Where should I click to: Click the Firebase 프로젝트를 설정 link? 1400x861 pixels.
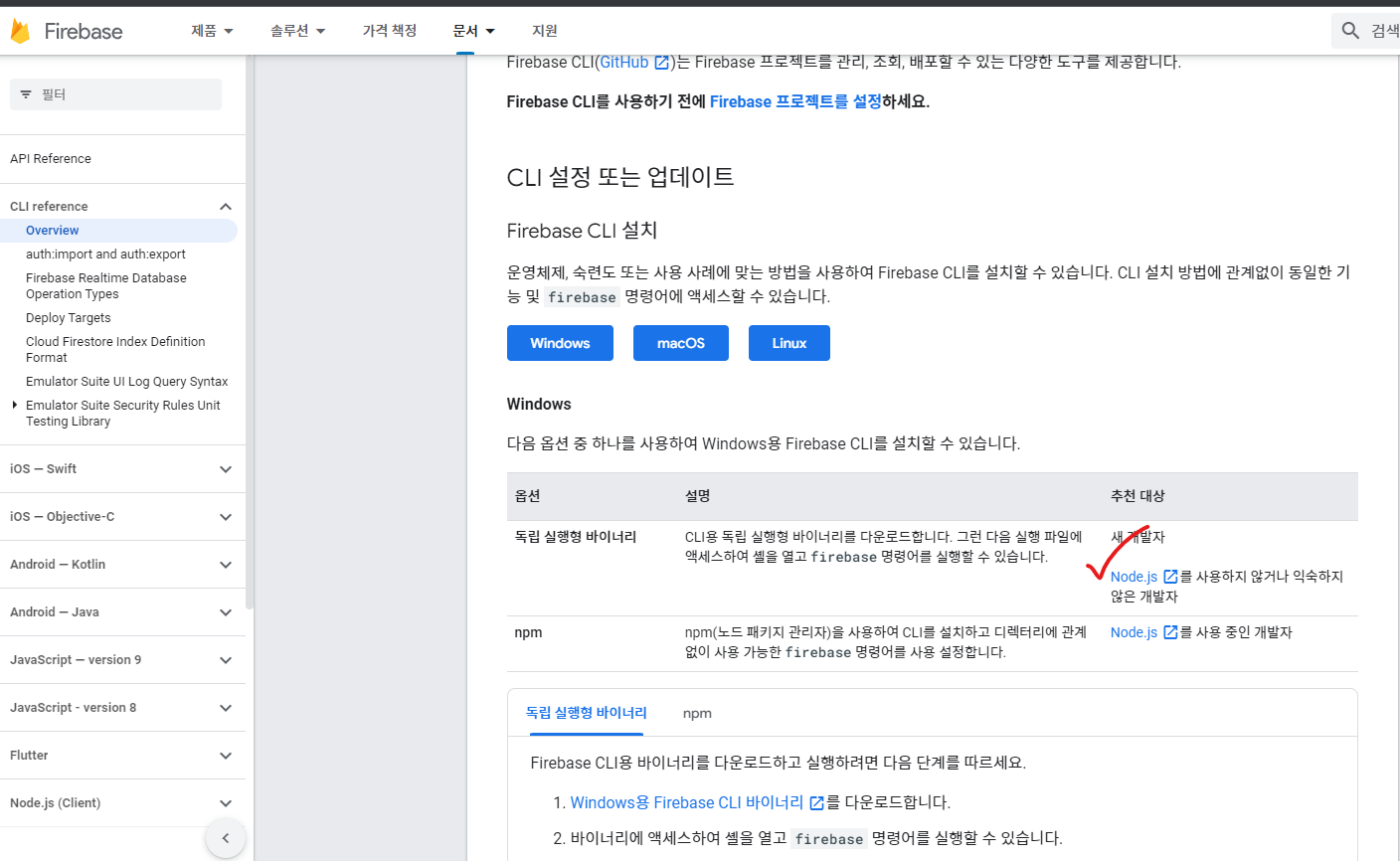(795, 101)
